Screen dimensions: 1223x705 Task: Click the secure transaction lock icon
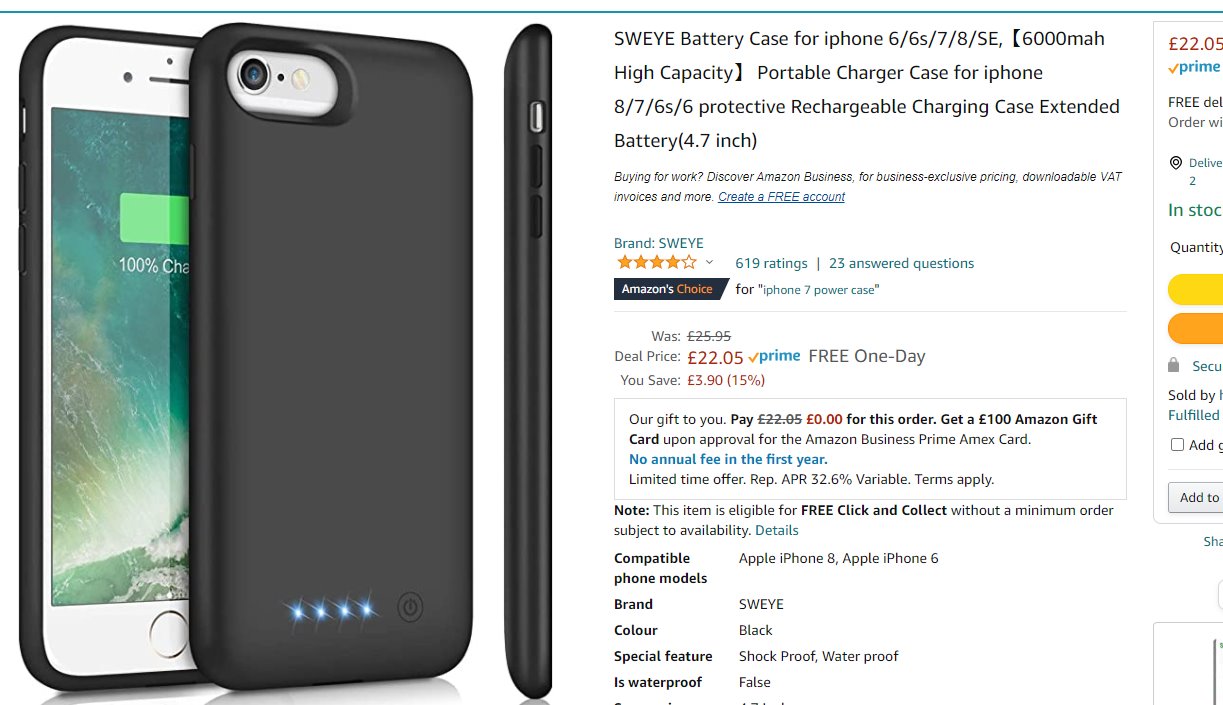click(x=1175, y=366)
